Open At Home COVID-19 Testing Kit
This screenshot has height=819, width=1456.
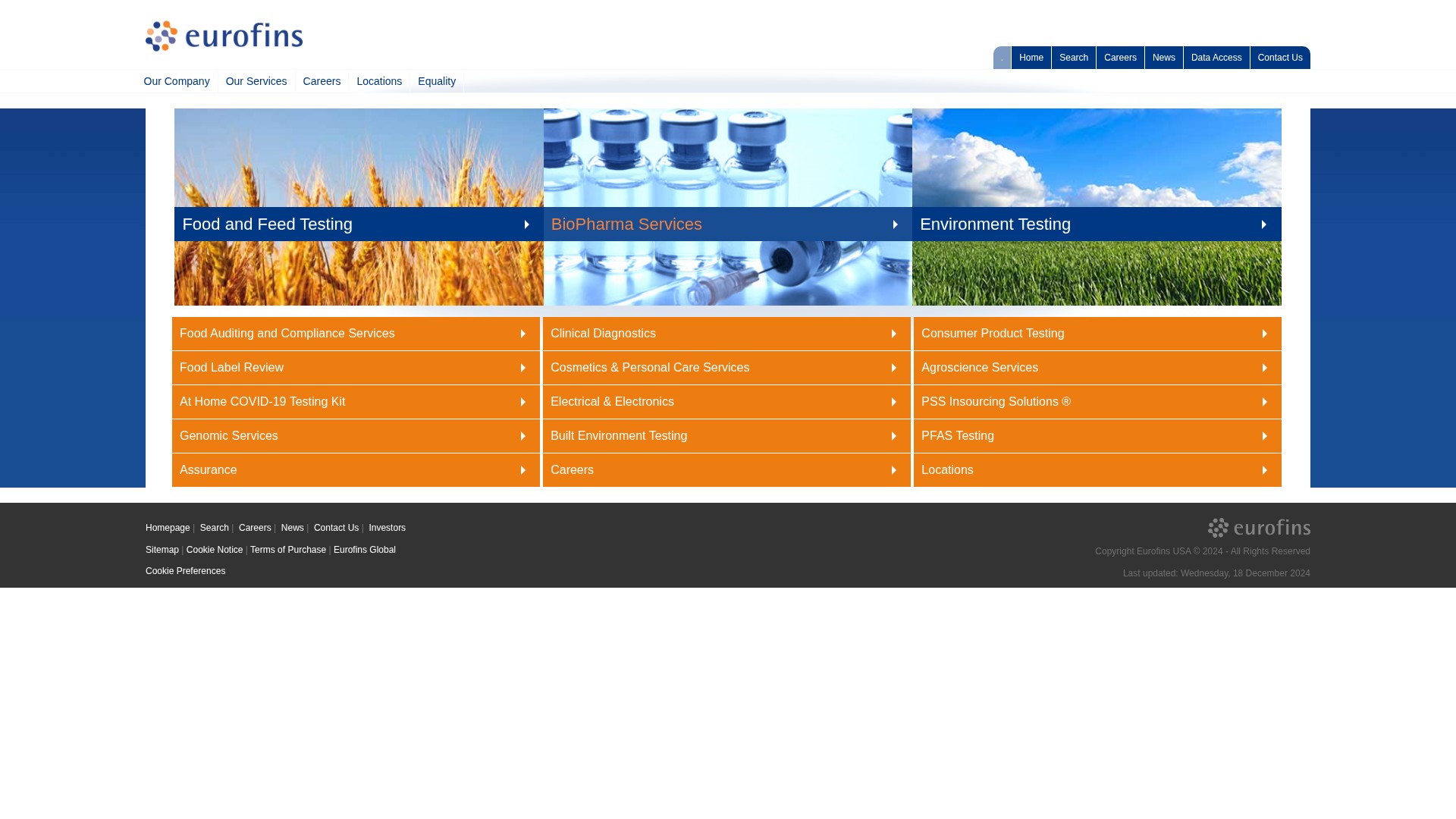[356, 402]
